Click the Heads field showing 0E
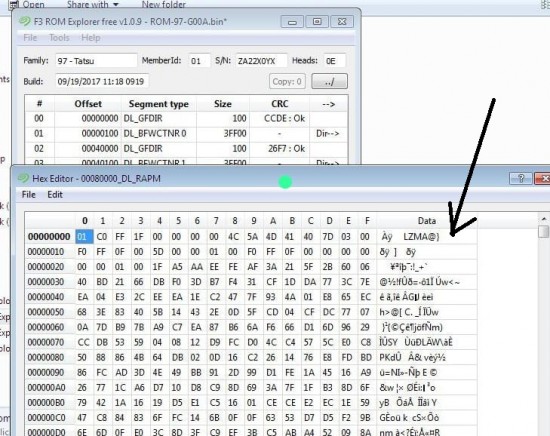 [x=334, y=61]
